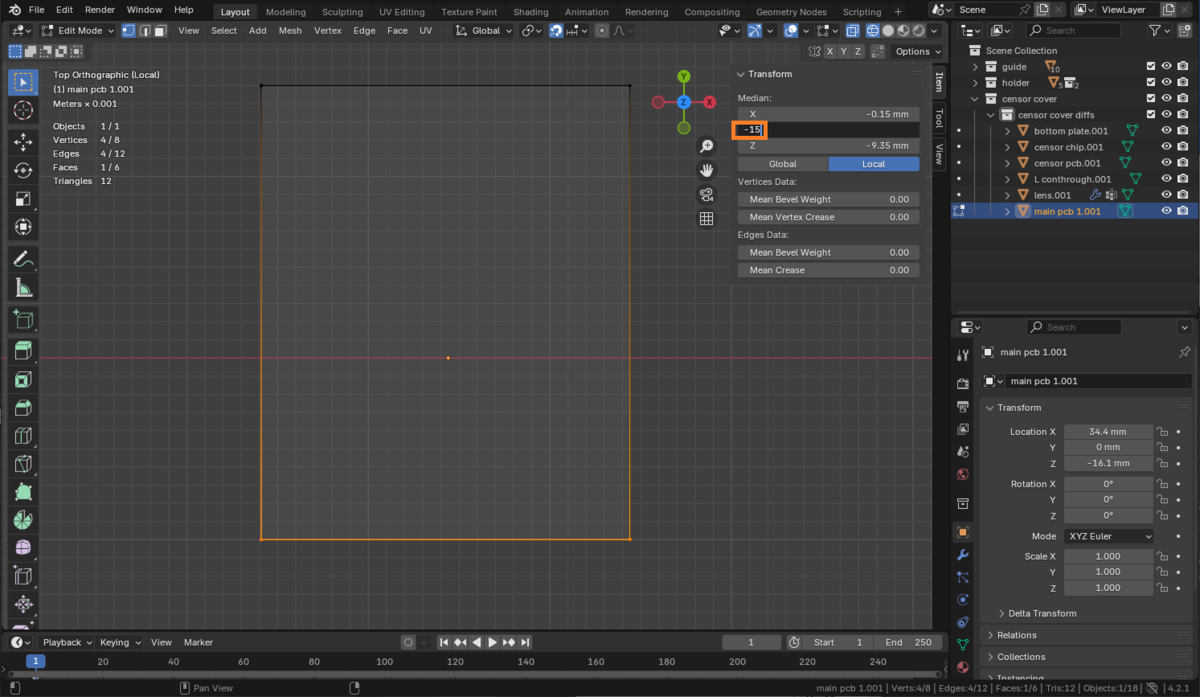This screenshot has height=697, width=1200.
Task: Toggle proportional editing
Action: 602,30
